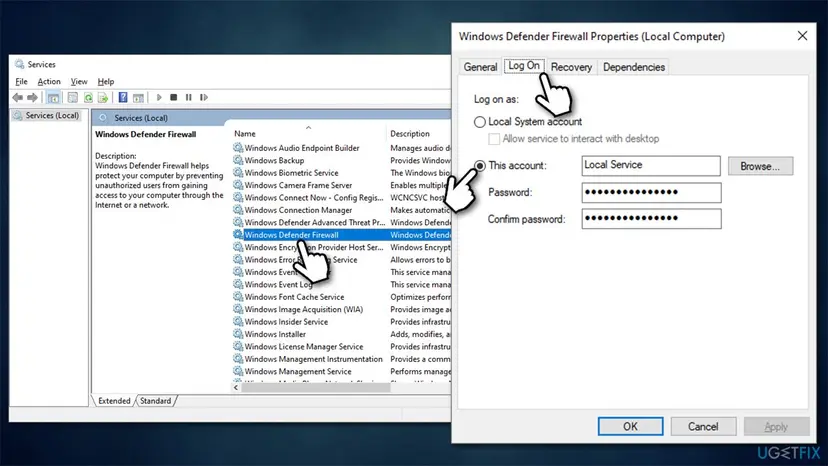Viewport: 828px width, 466px height.
Task: Open the blue Help toolbar icon
Action: click(123, 97)
